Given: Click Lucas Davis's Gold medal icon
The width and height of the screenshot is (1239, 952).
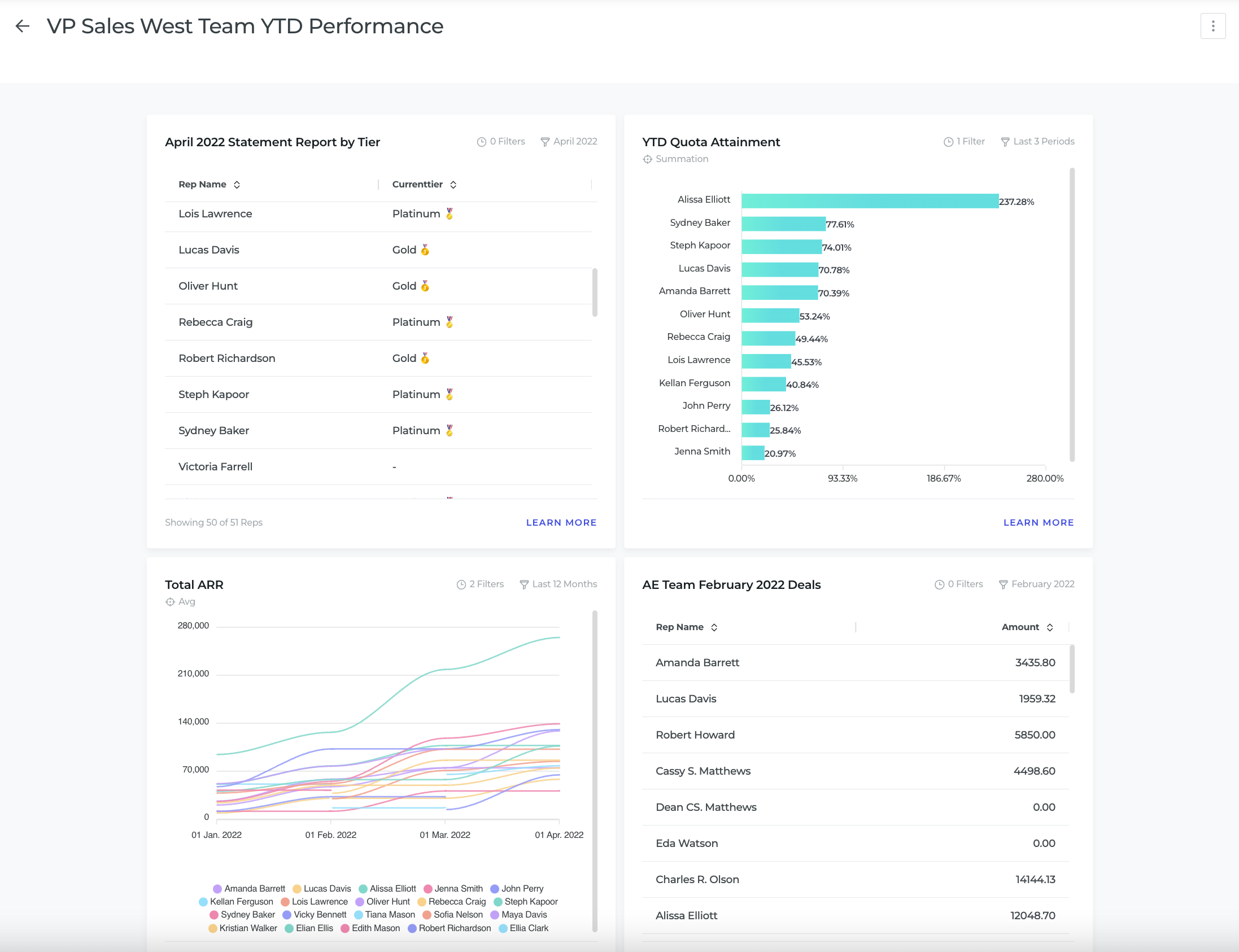Looking at the screenshot, I should click(425, 250).
